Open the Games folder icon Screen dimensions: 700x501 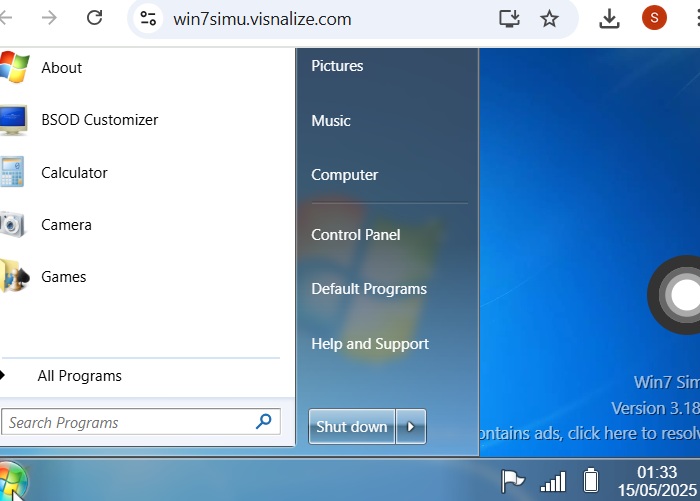[x=14, y=276]
